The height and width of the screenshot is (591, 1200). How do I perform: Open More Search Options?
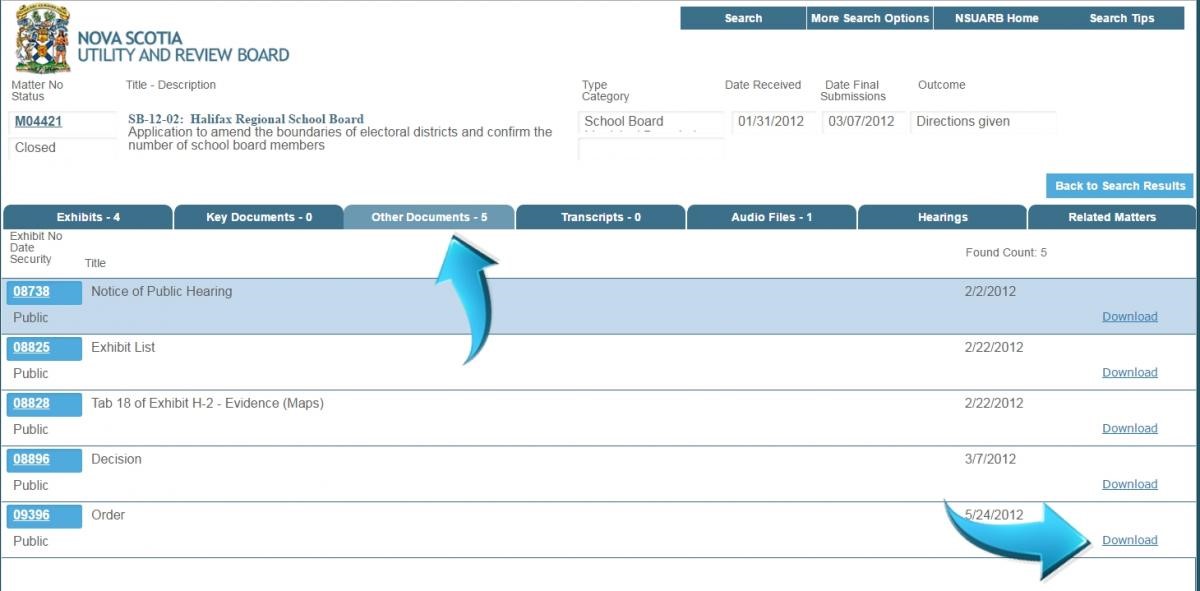point(870,18)
